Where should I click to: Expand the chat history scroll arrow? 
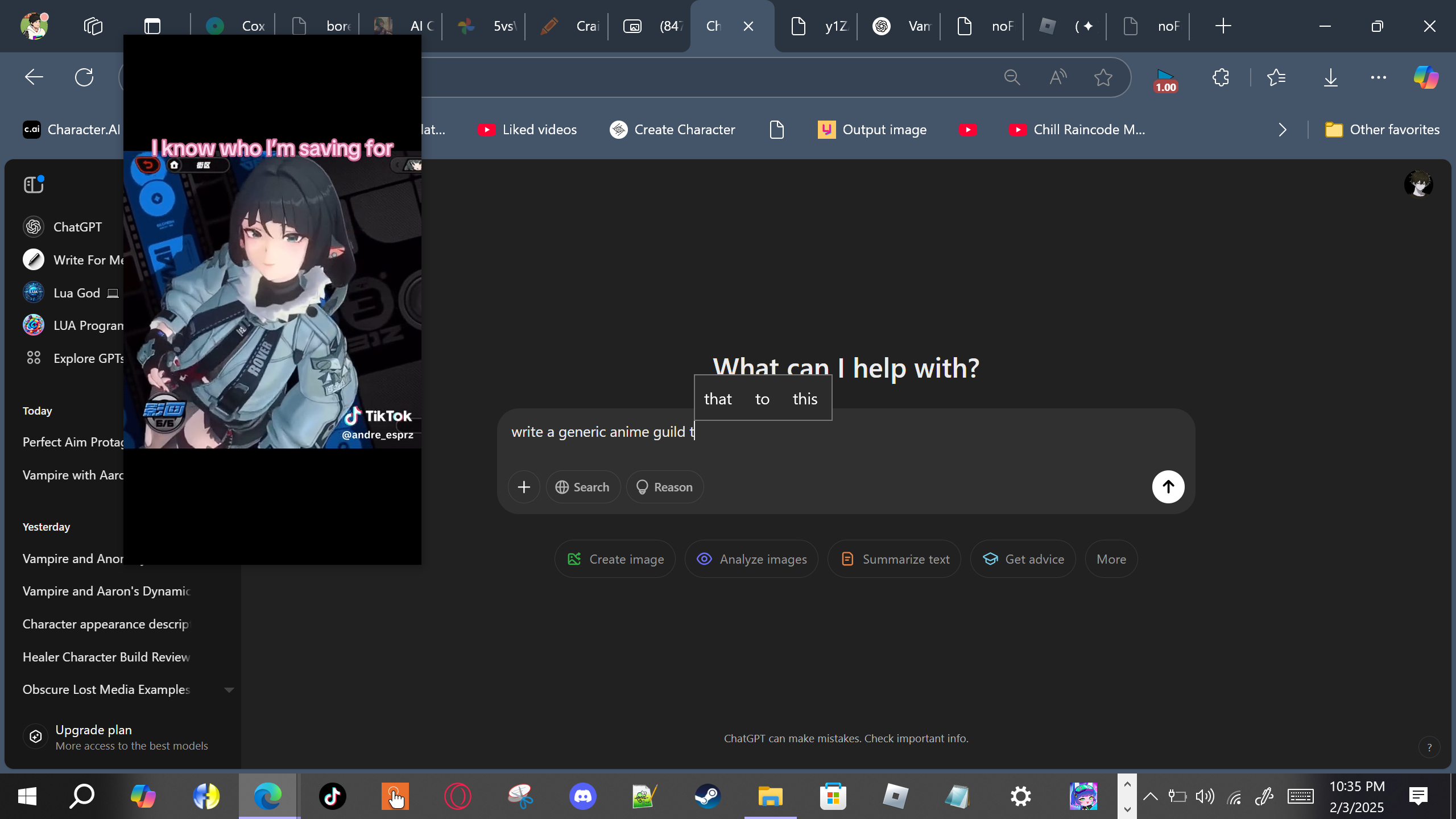tap(229, 690)
